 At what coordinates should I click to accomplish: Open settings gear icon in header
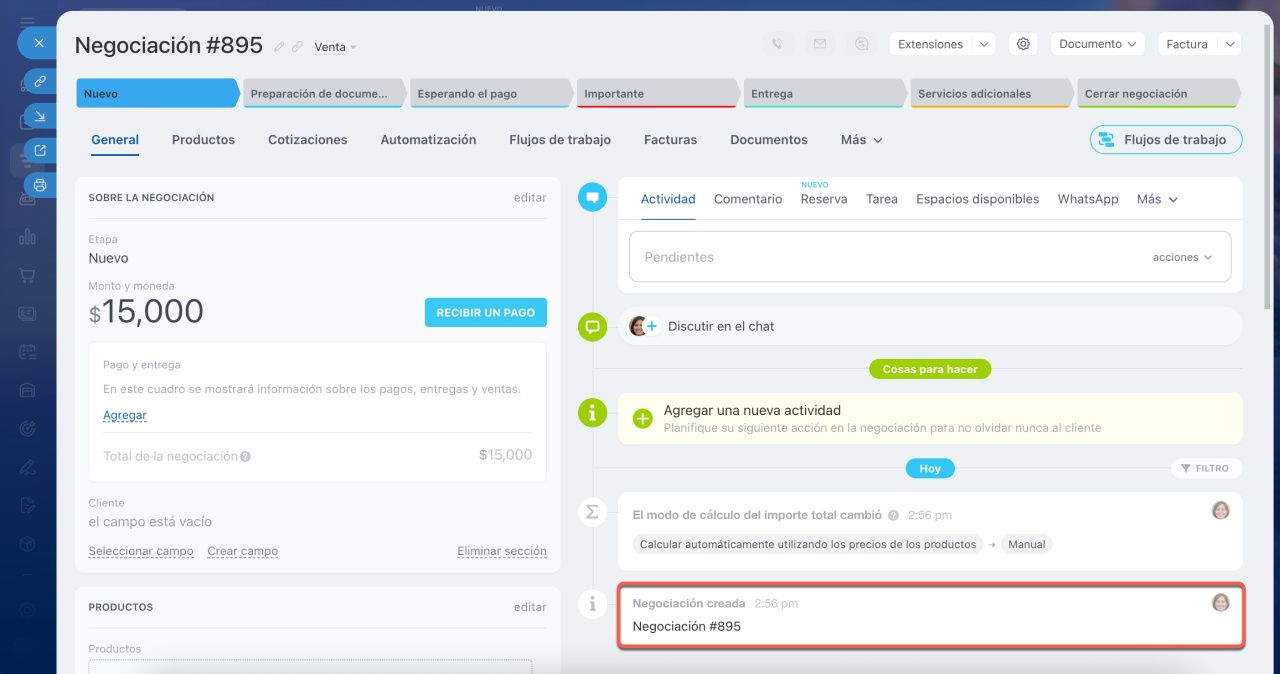click(x=1022, y=44)
